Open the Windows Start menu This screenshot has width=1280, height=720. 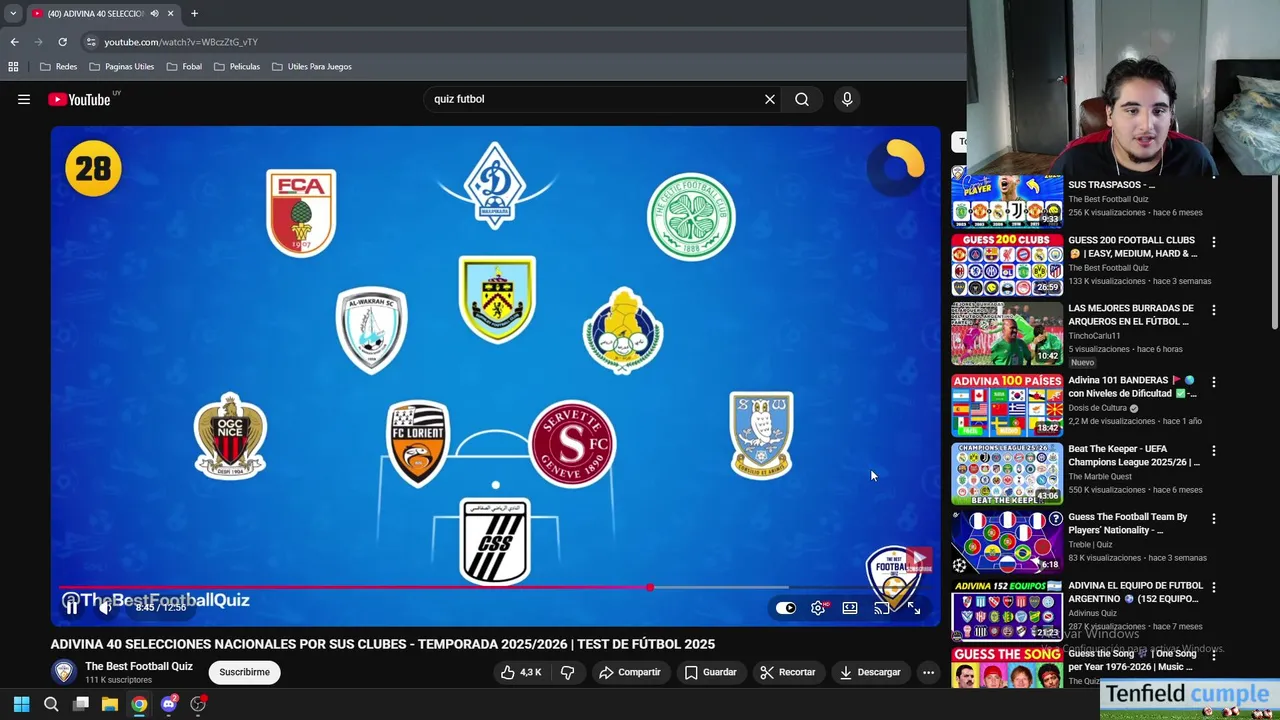(x=22, y=704)
